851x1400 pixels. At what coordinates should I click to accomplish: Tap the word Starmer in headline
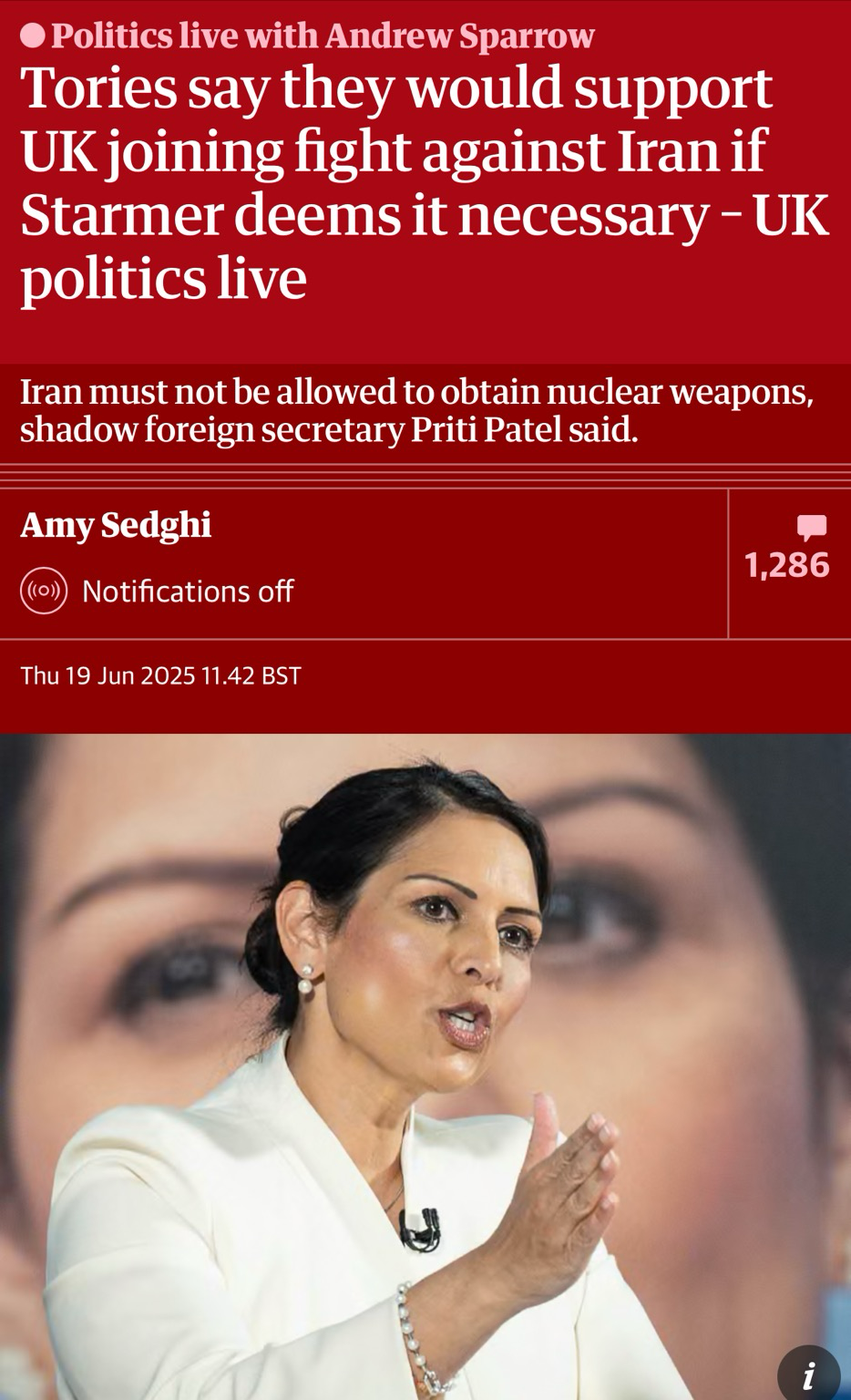(121, 215)
